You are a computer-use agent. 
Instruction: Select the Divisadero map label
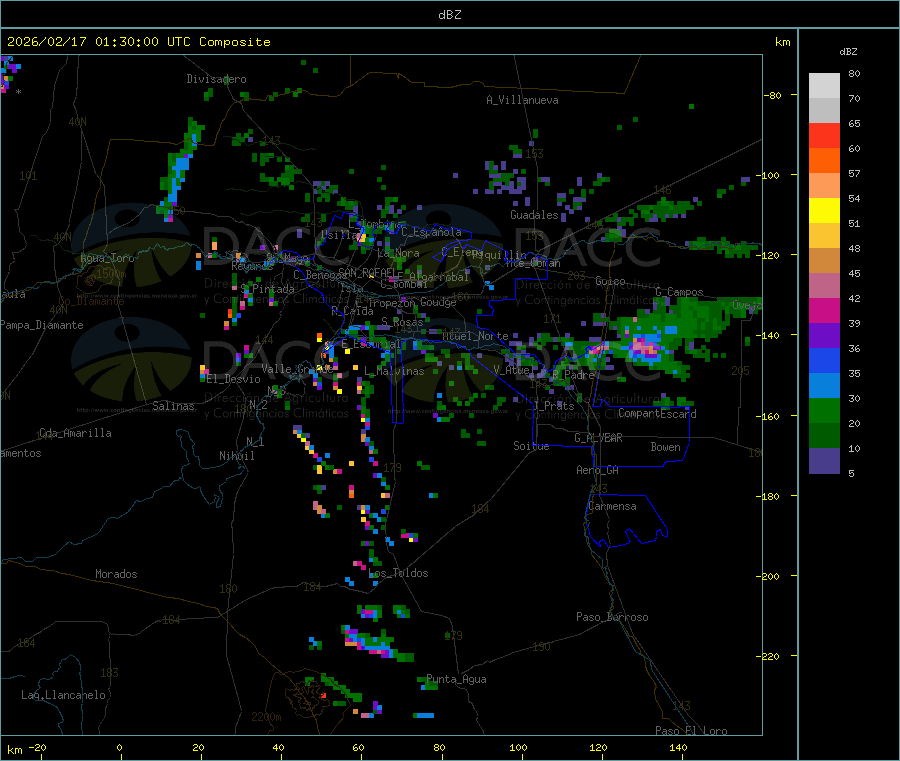pos(216,79)
